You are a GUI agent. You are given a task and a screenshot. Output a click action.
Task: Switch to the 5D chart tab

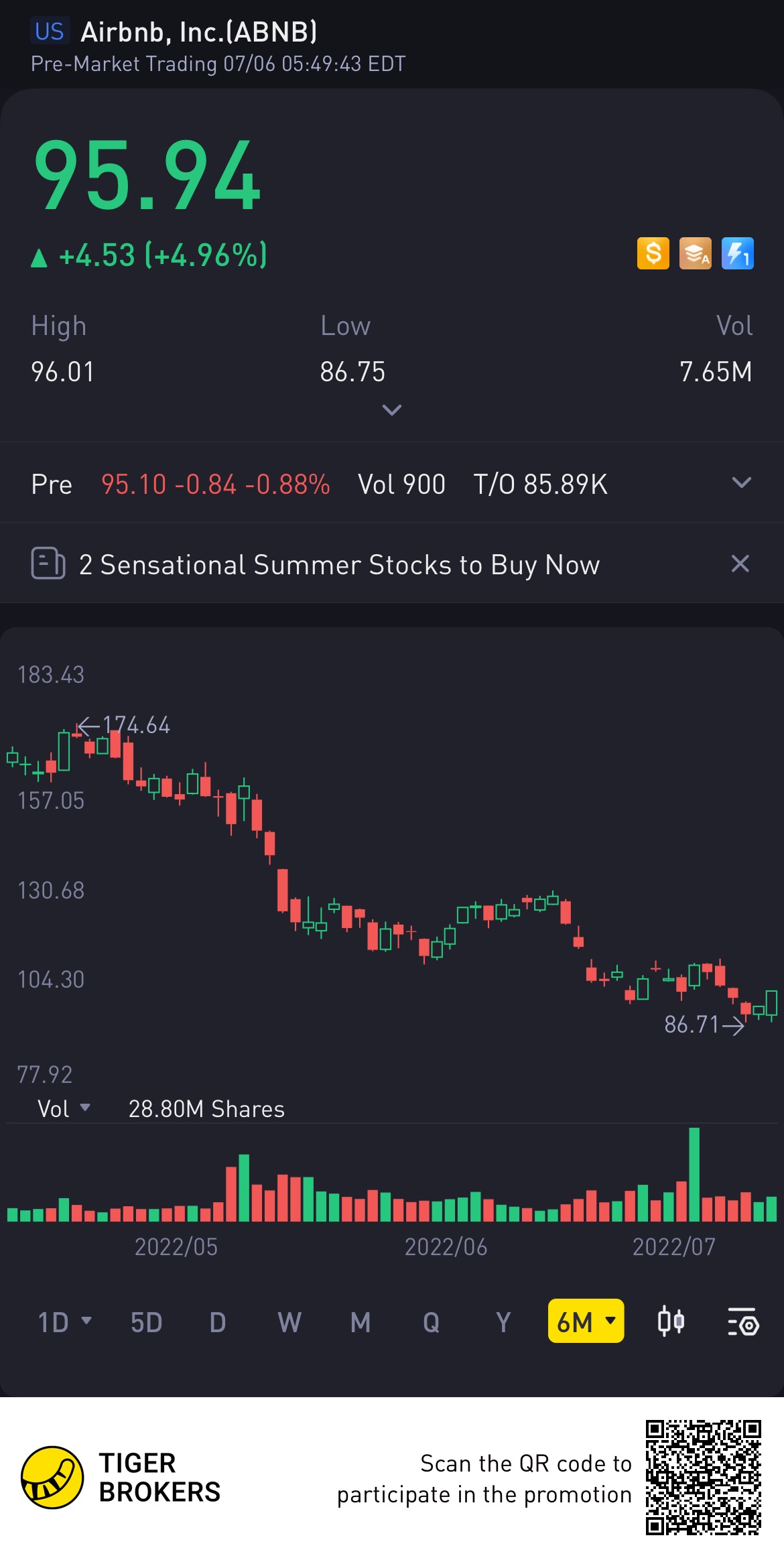tap(146, 1322)
